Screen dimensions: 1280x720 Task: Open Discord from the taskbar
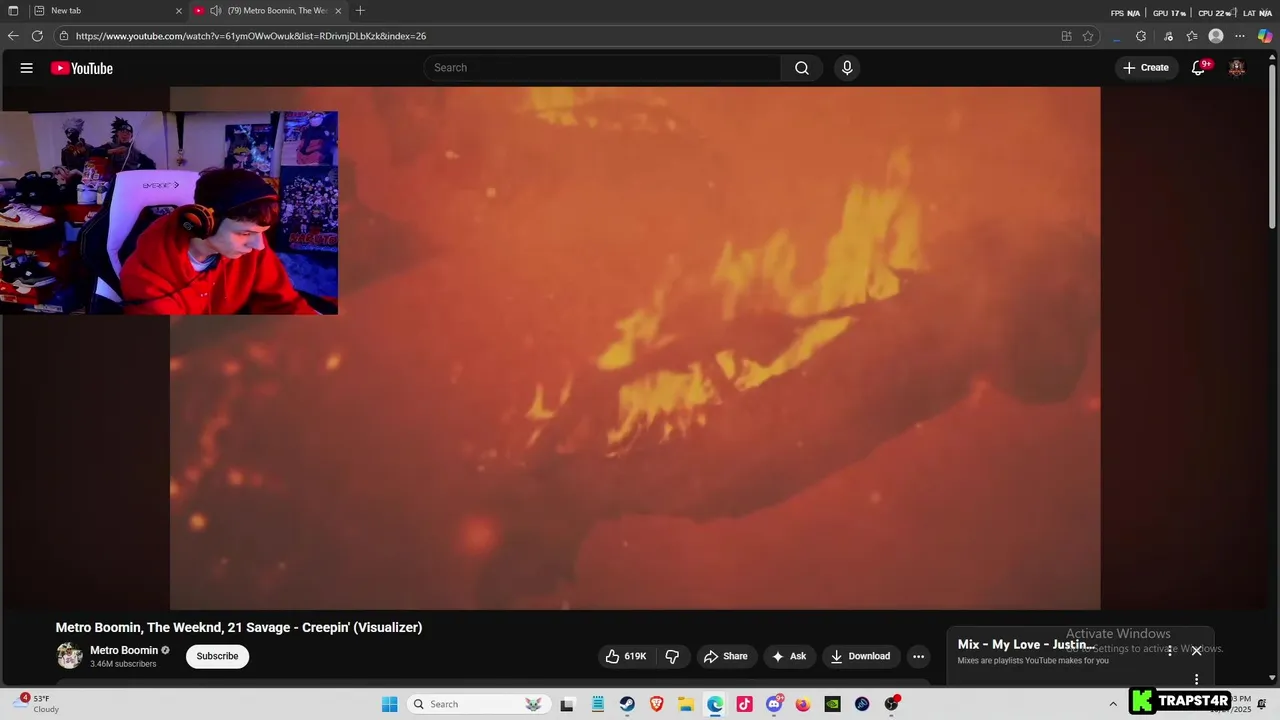(x=774, y=704)
